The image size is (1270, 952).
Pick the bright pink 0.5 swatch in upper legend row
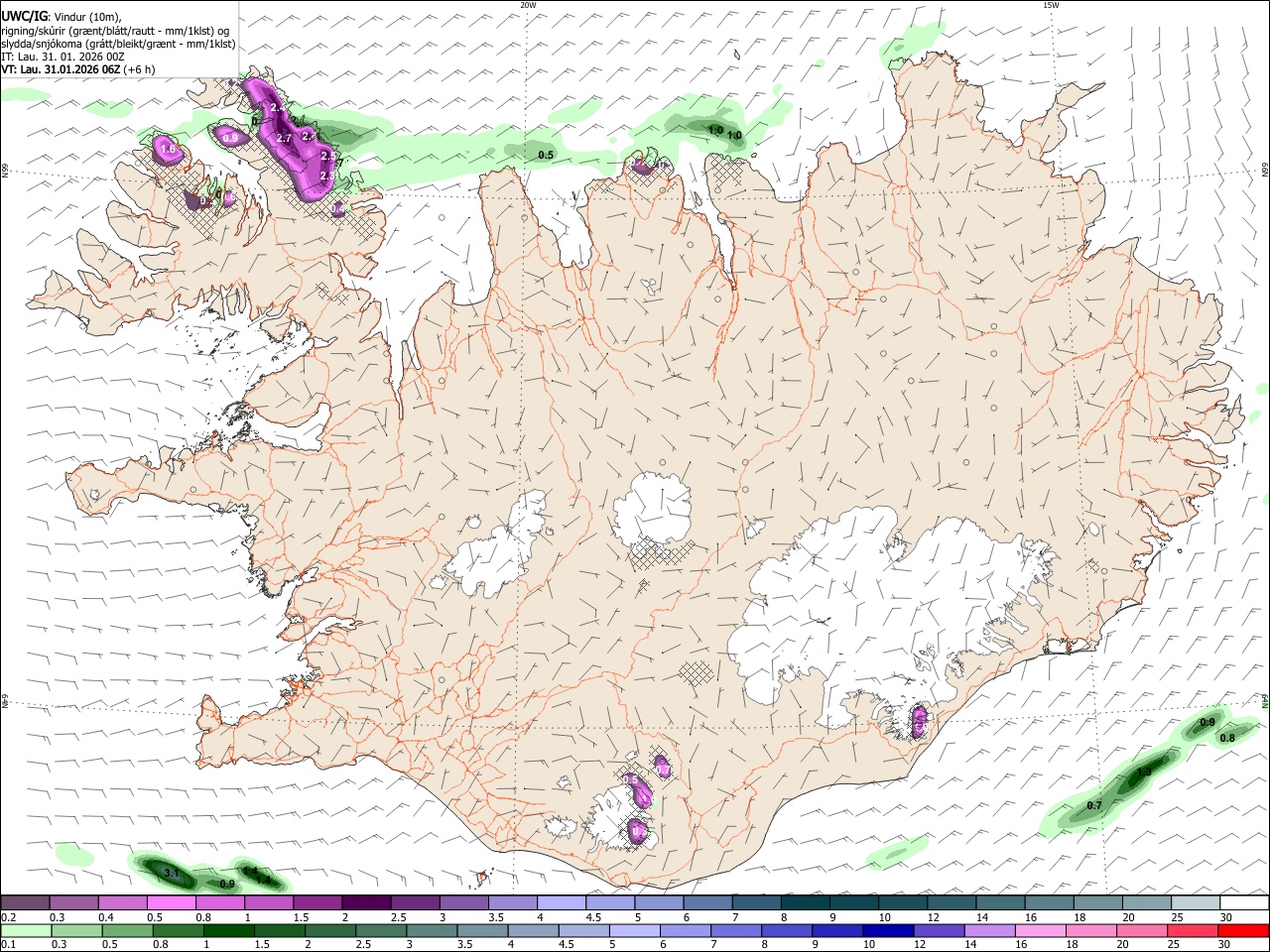coord(171,903)
